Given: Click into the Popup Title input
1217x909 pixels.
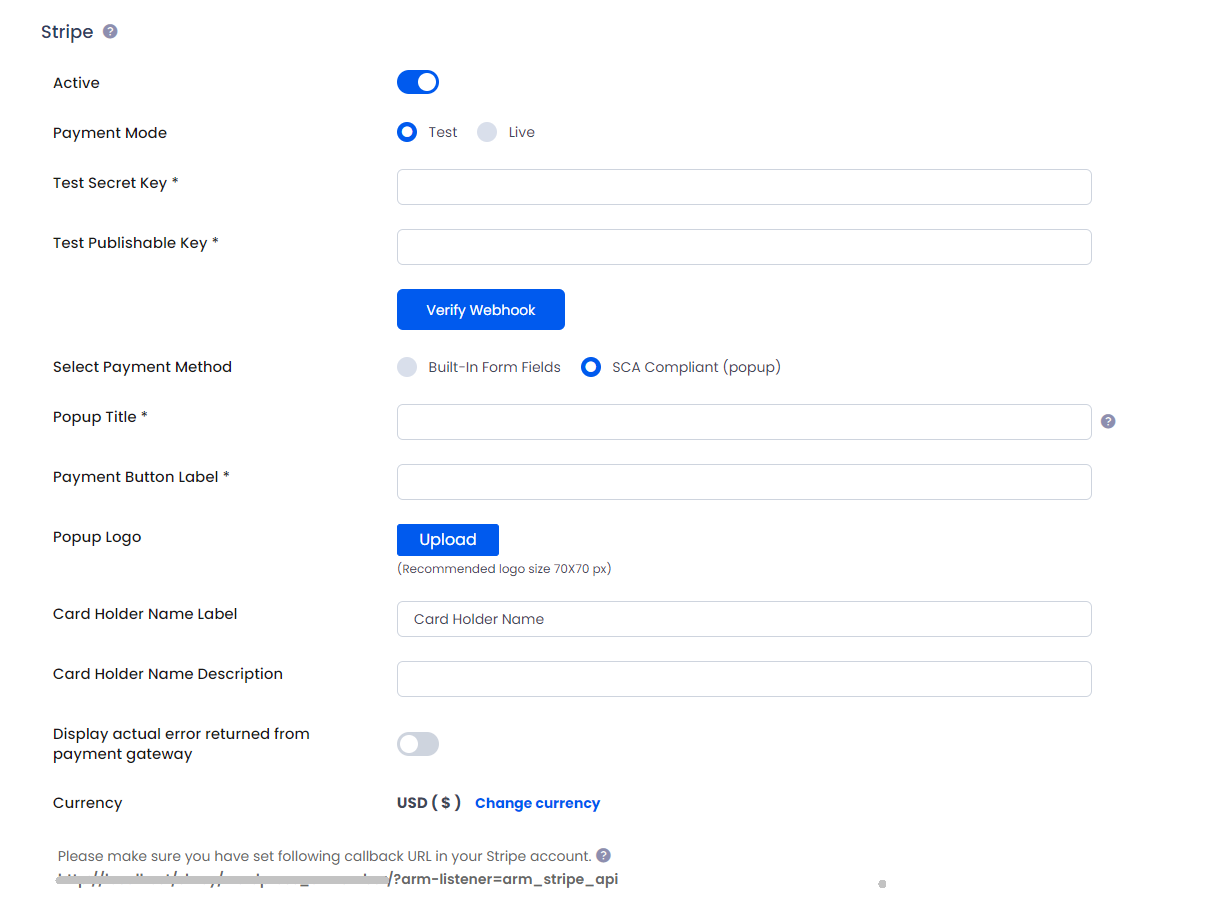Looking at the screenshot, I should point(744,422).
